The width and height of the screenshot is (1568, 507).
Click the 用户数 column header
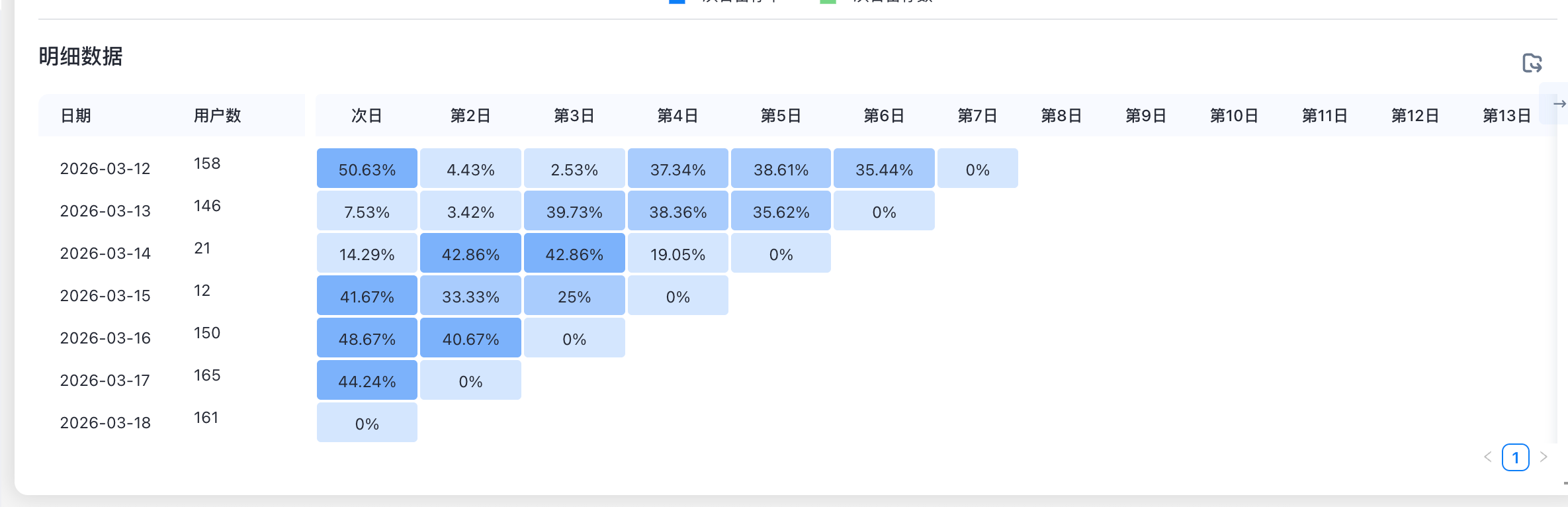[x=217, y=116]
